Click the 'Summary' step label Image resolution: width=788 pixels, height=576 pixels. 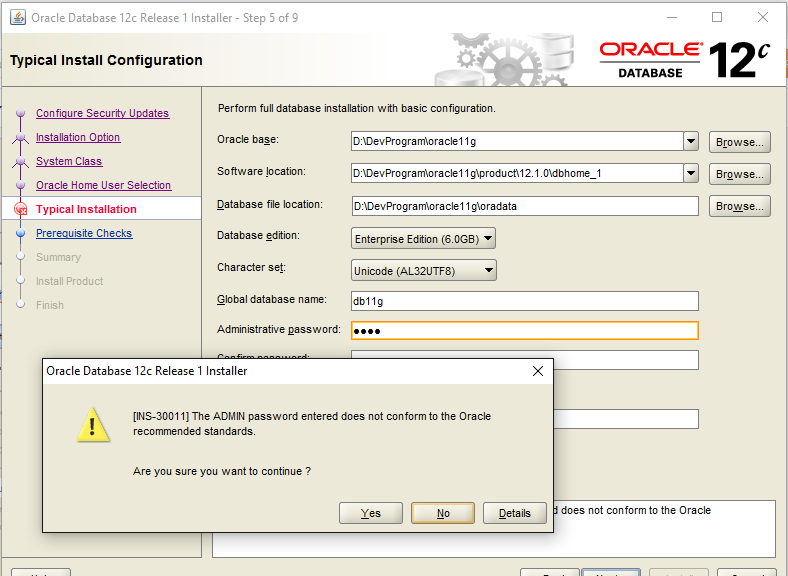tap(58, 257)
